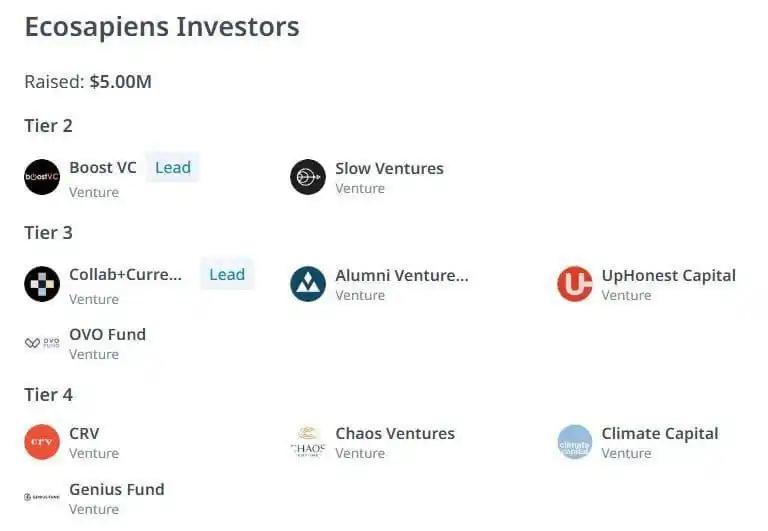This screenshot has height=531, width=768.
Task: Click the Boost VC logo icon
Action: (42, 177)
